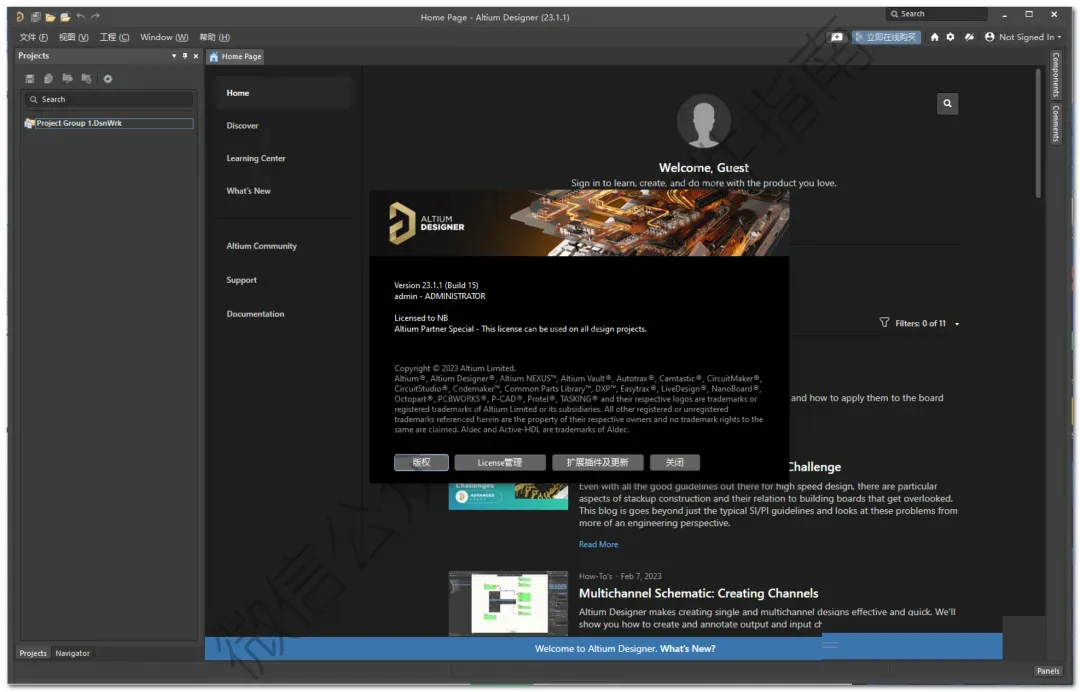Click the Project Group 1.DsnWrk icon

30,123
